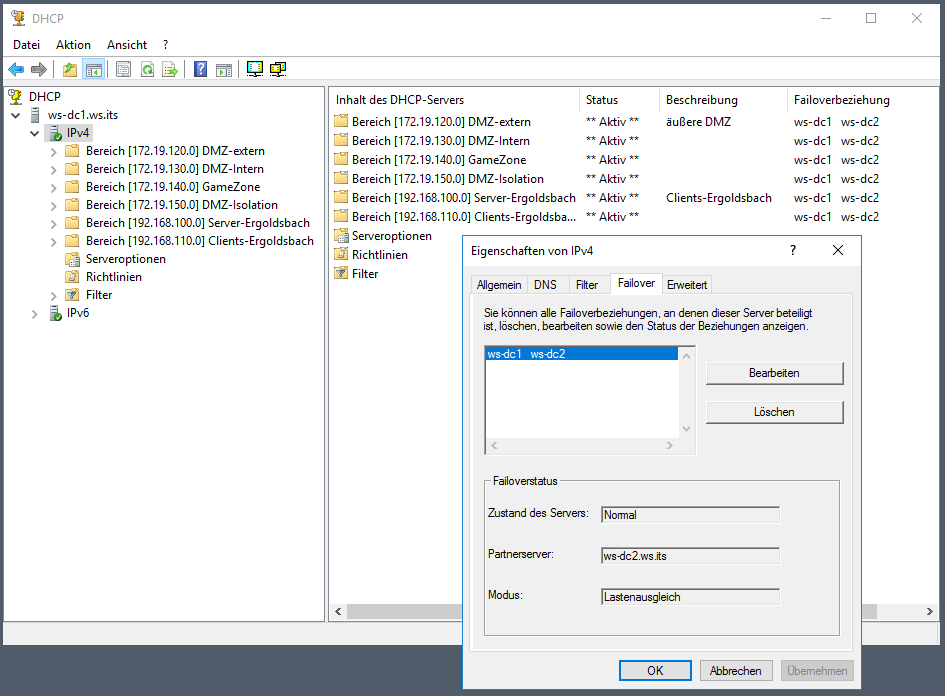The image size is (945, 696).
Task: Click folder icon of DMZ-extern in content list
Action: 341,121
